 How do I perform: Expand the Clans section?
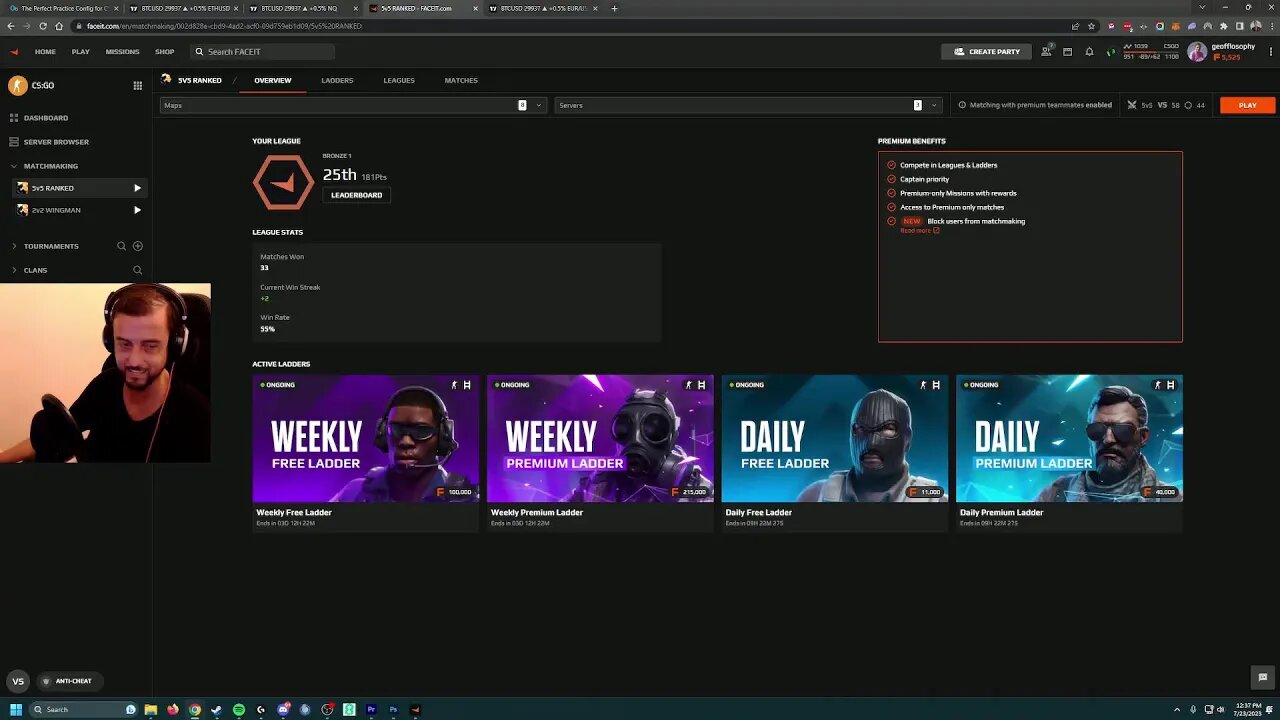coord(13,270)
